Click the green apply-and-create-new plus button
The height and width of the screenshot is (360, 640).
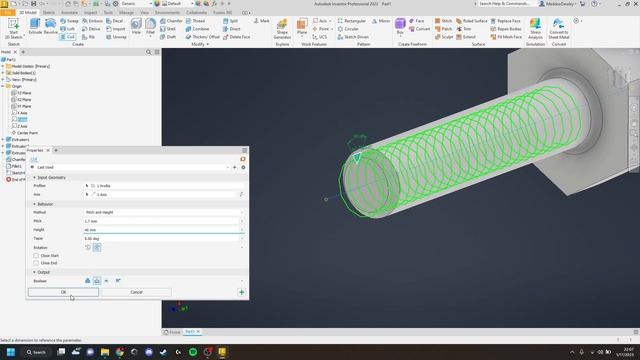click(242, 292)
